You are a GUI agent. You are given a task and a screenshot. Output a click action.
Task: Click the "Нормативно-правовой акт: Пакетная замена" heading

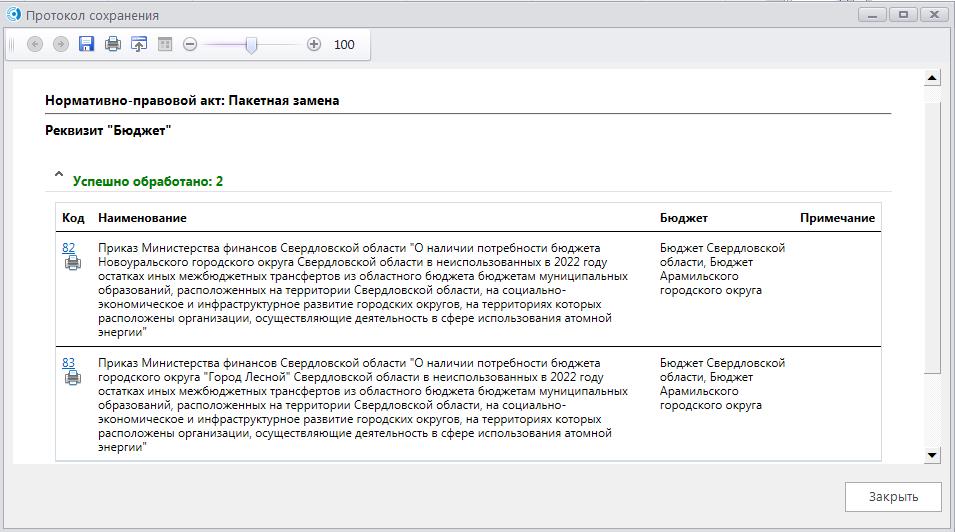(192, 101)
